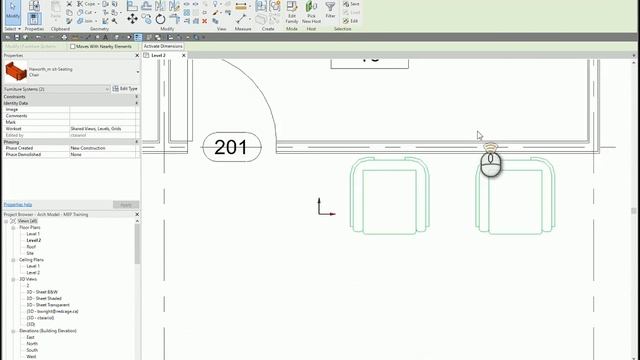This screenshot has width=640, height=360.
Task: Click Activate Dimensions button
Action: [x=163, y=46]
